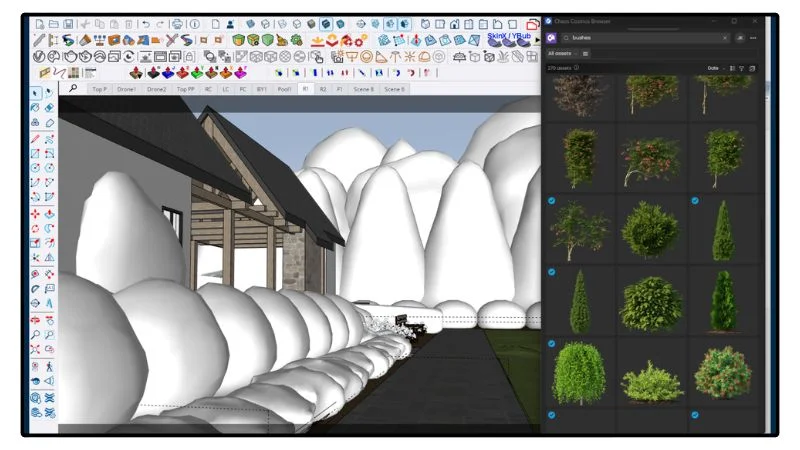The height and width of the screenshot is (450, 800).
Task: Open the Cosmos filter funnel
Action: coord(741,68)
